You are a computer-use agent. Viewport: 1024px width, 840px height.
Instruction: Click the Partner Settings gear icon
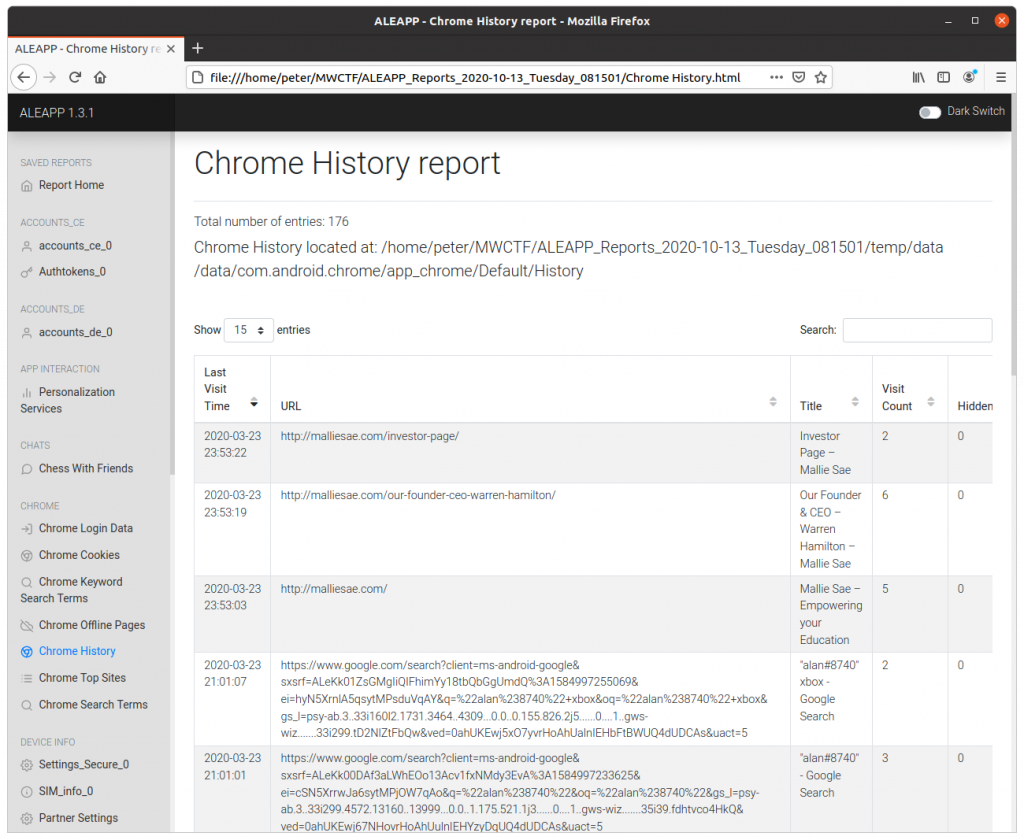[27, 819]
